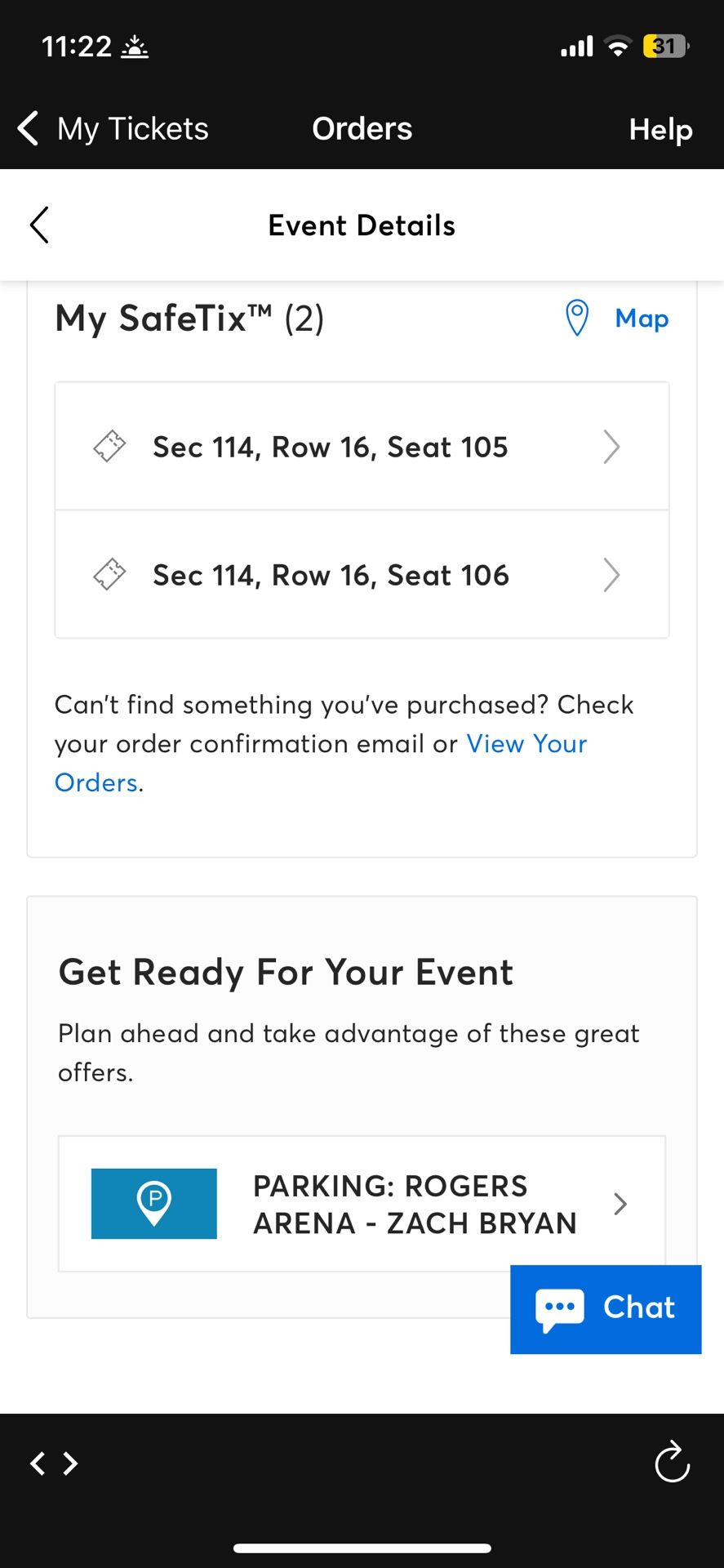Image resolution: width=724 pixels, height=1568 pixels.
Task: Tap the Event Details back arrow
Action: point(39,225)
